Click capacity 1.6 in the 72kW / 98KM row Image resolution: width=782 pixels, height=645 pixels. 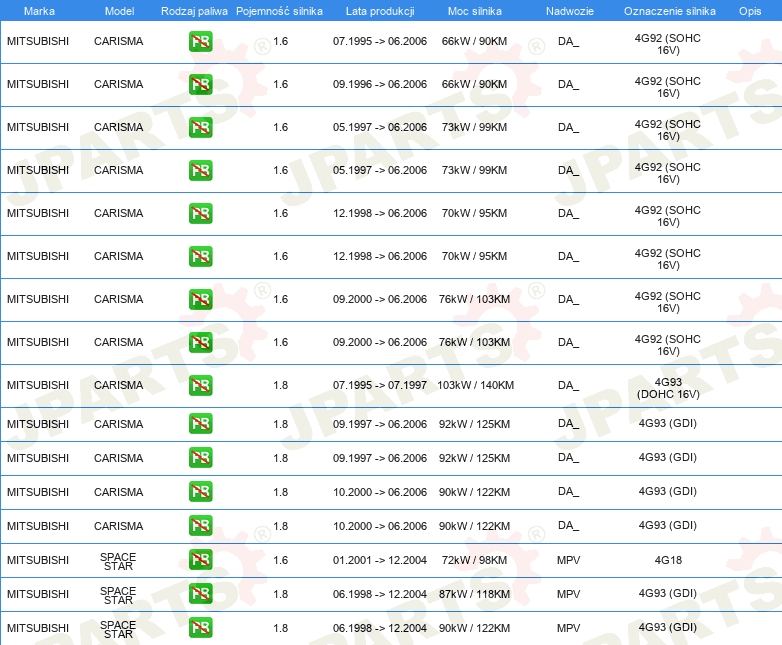[281, 560]
